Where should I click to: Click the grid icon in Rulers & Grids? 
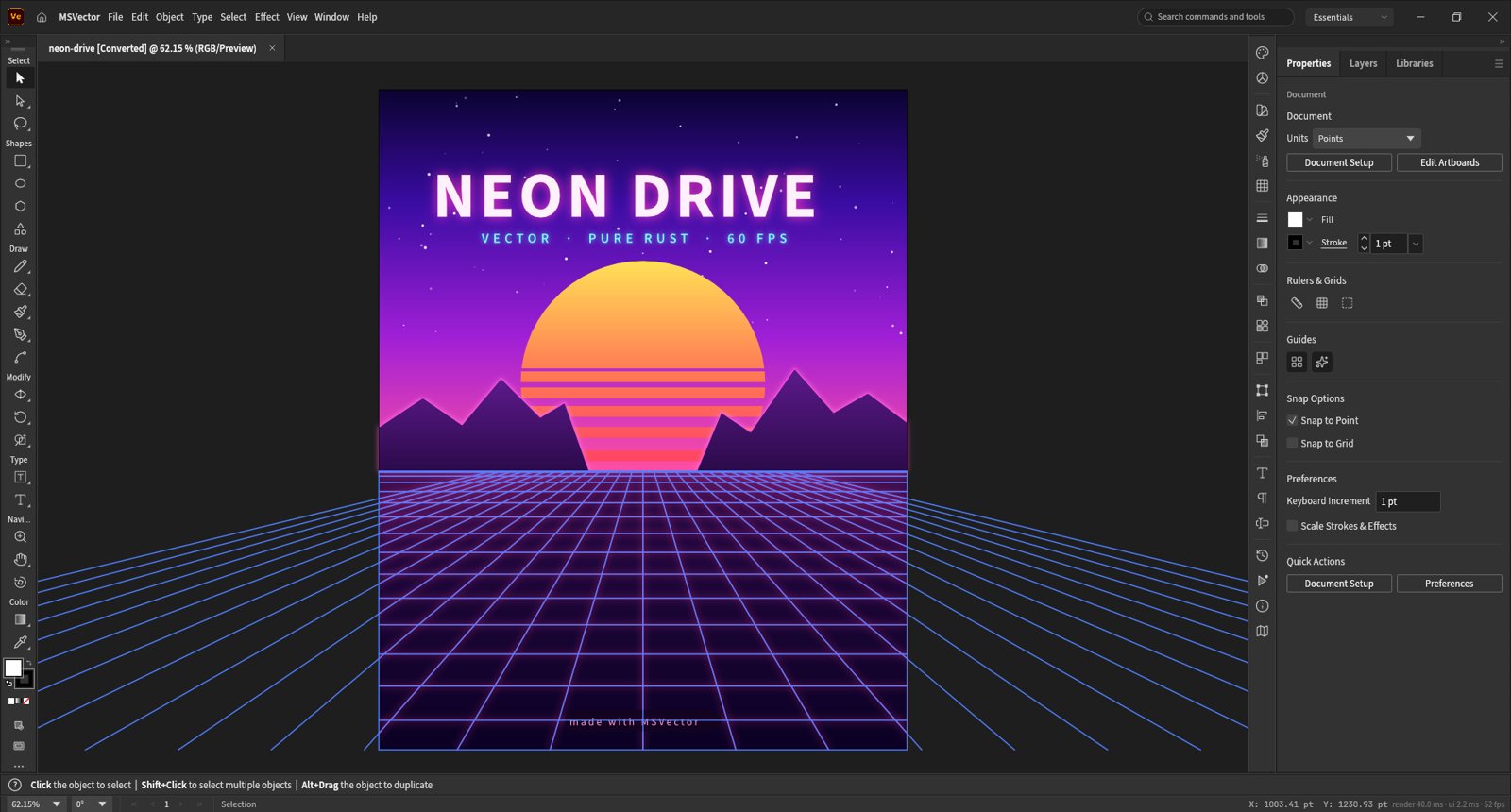[x=1322, y=303]
